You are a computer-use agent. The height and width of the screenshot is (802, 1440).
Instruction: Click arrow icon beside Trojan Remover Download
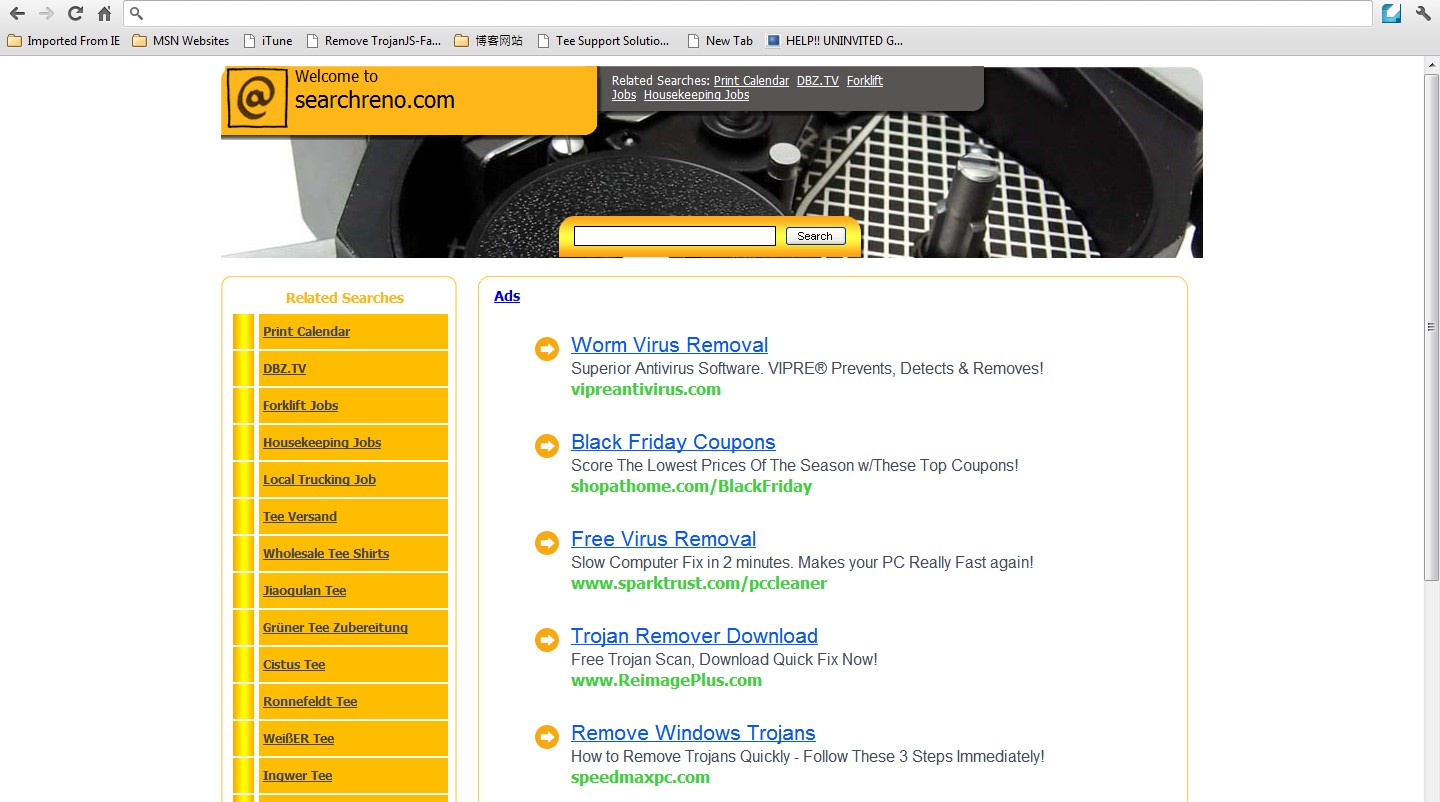pyautogui.click(x=547, y=640)
